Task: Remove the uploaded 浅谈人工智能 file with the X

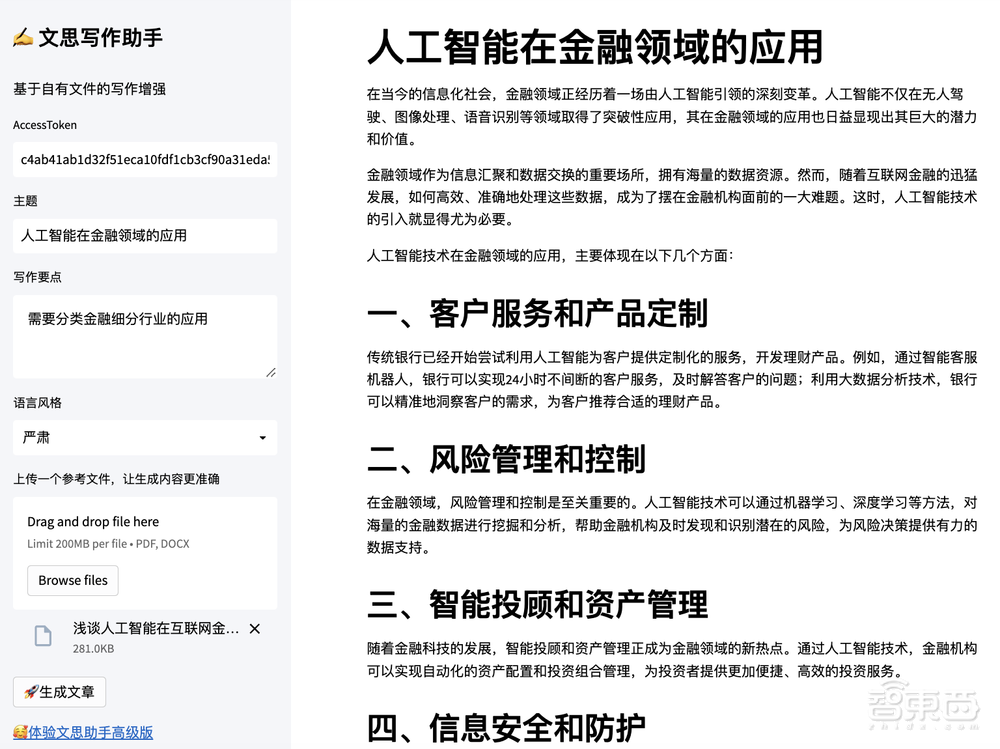Action: [x=254, y=629]
